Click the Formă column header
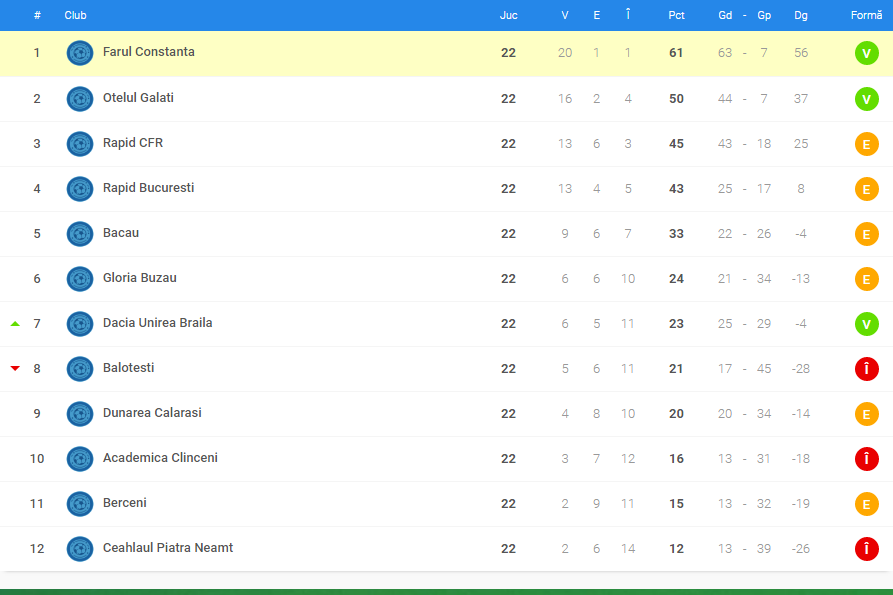 866,15
